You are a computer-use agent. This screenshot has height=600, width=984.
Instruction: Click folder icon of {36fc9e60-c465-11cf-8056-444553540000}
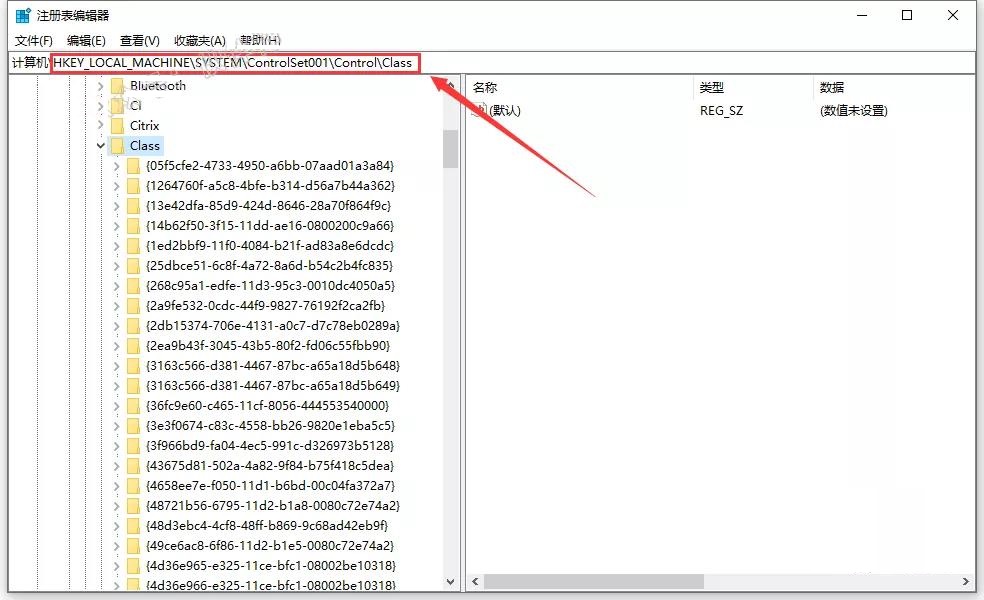133,406
